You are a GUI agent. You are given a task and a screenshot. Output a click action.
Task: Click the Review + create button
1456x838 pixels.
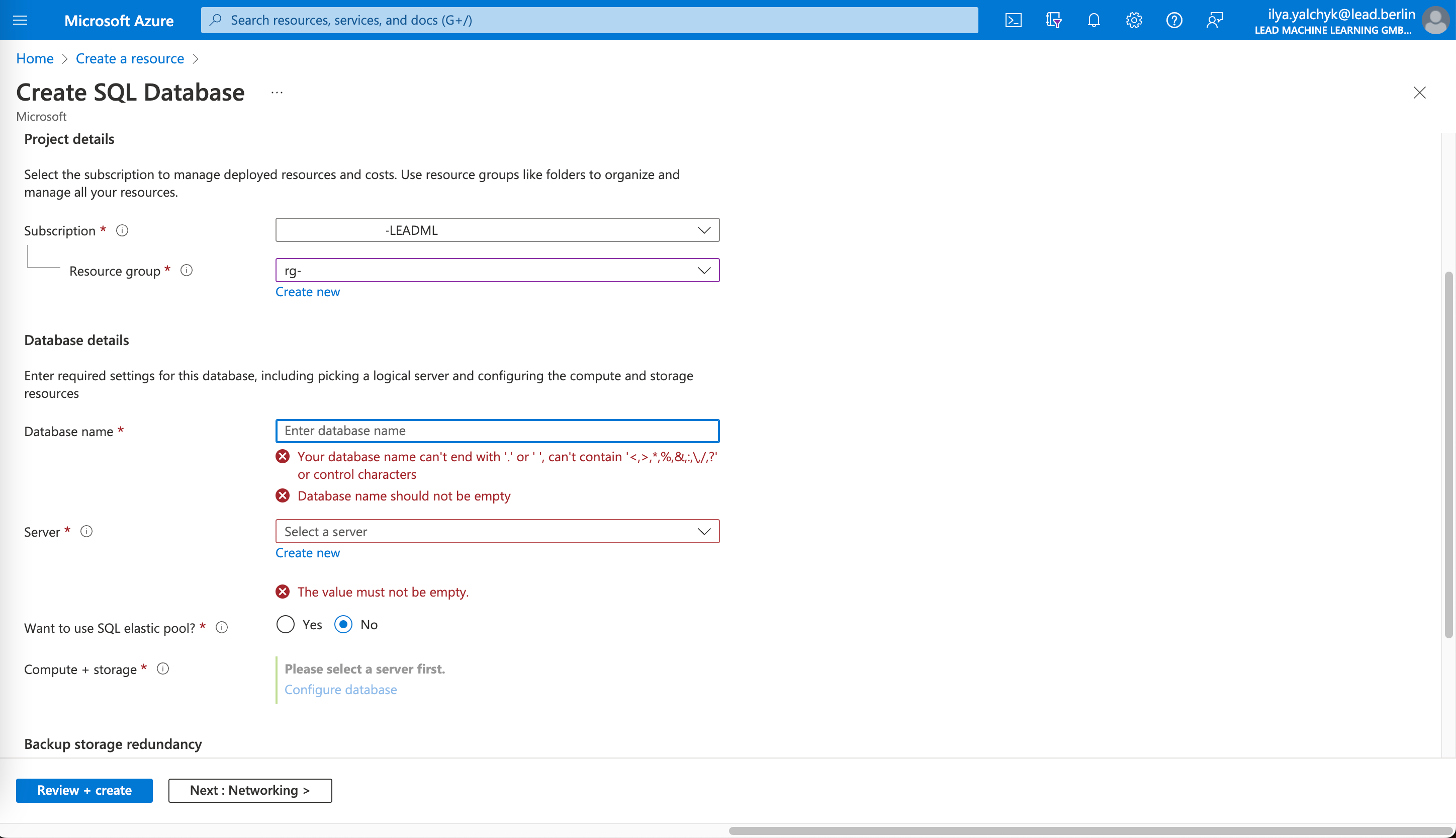point(84,790)
